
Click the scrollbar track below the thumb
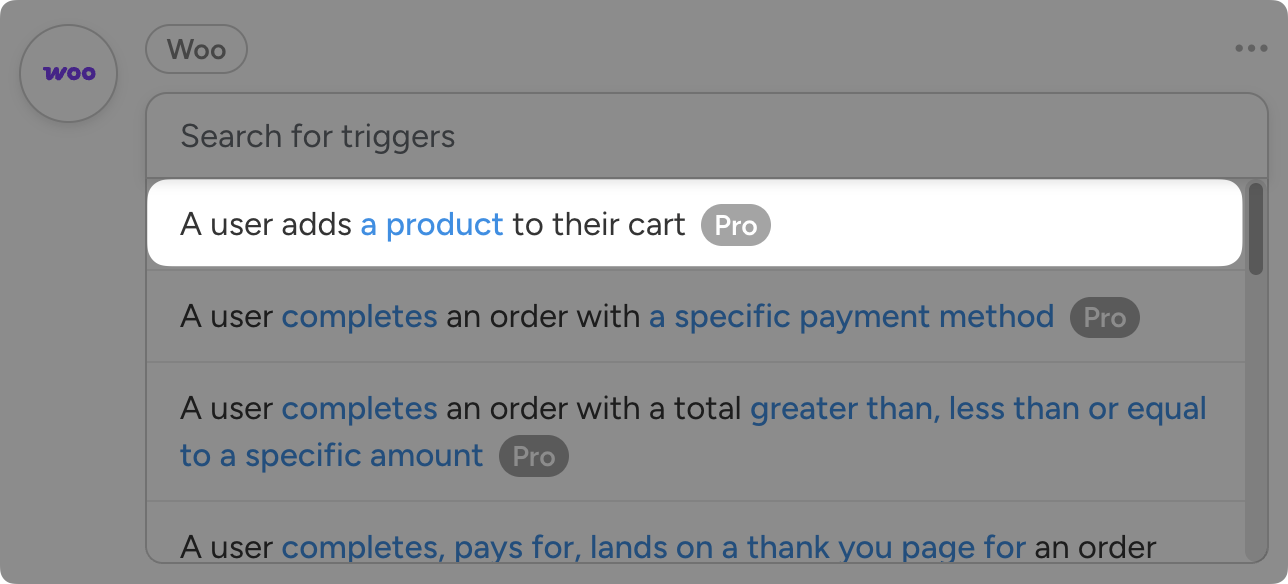click(1255, 420)
